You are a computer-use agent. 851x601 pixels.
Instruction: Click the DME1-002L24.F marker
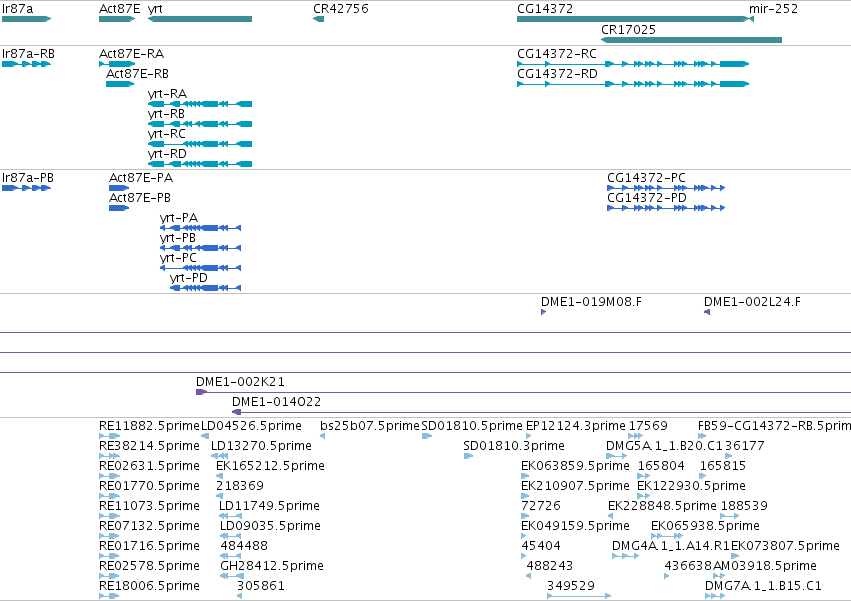(x=707, y=312)
